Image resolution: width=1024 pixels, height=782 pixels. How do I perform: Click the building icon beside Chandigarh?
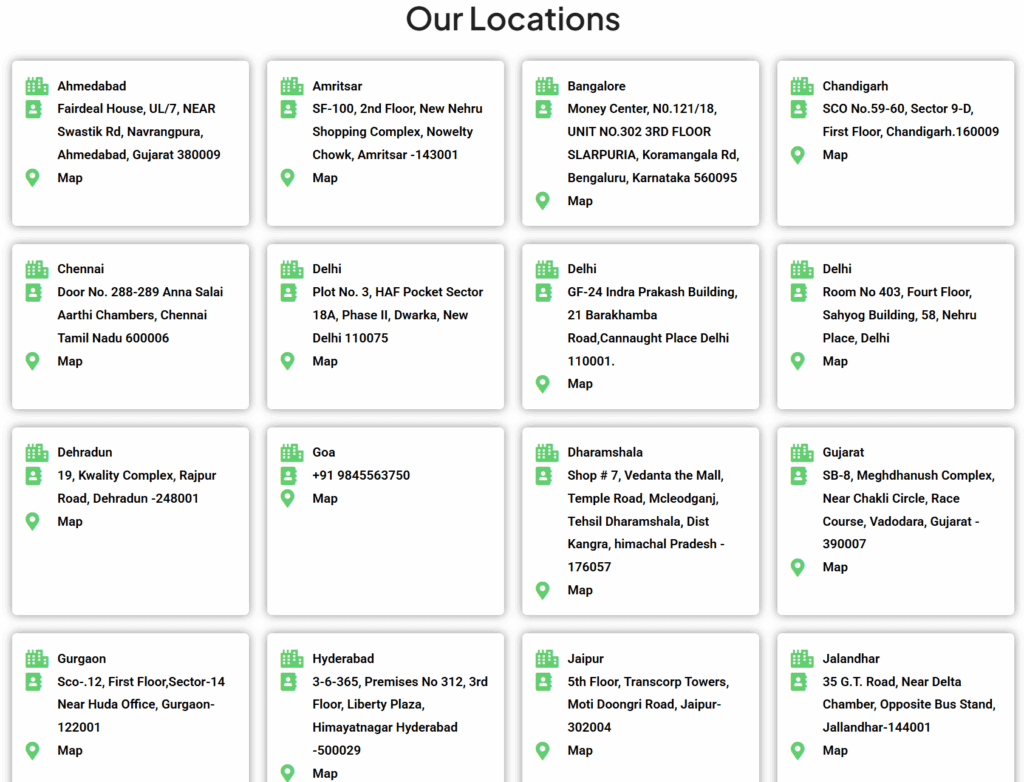(802, 86)
